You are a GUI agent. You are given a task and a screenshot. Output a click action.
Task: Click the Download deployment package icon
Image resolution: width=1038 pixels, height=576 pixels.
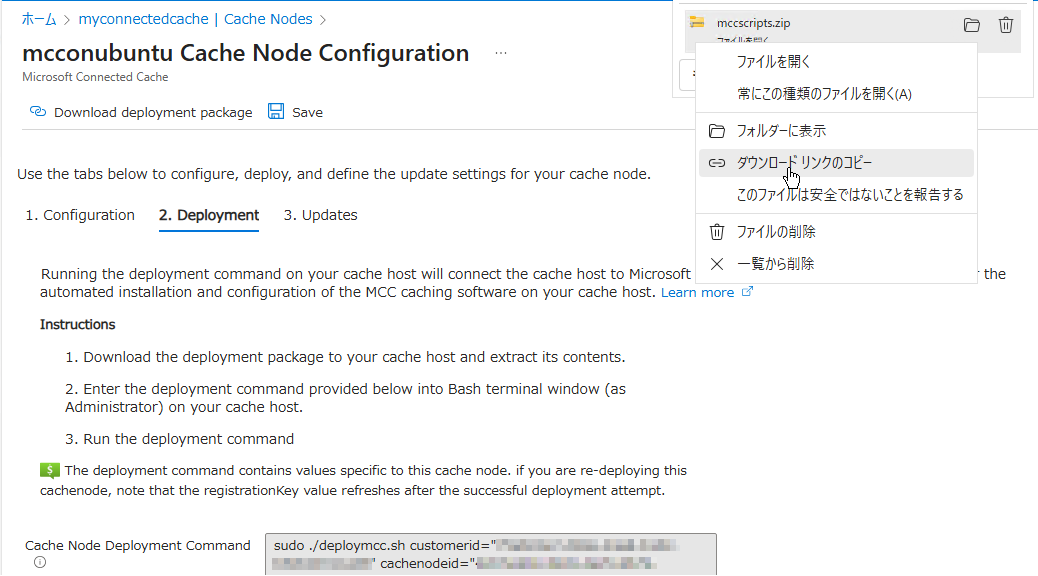(x=36, y=112)
